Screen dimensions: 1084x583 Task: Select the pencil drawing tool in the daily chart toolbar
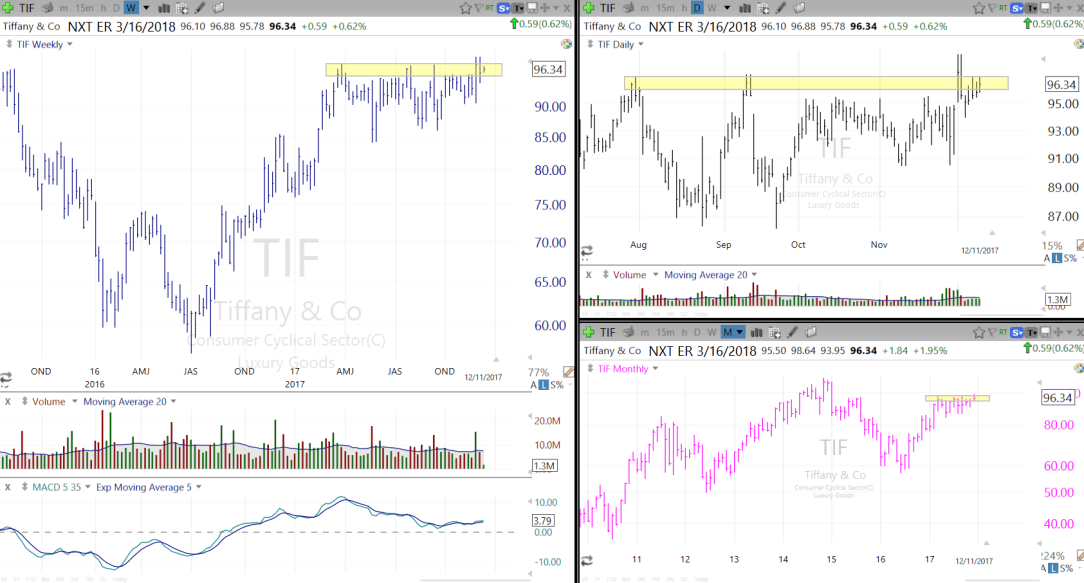click(x=779, y=8)
